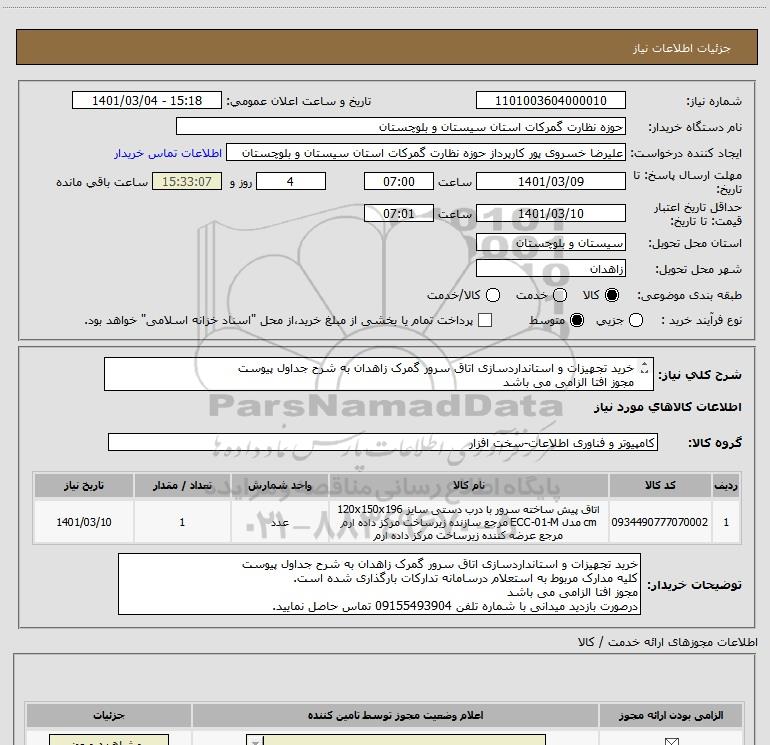
Task: Click the buyer notes text box
Action: click(x=379, y=584)
